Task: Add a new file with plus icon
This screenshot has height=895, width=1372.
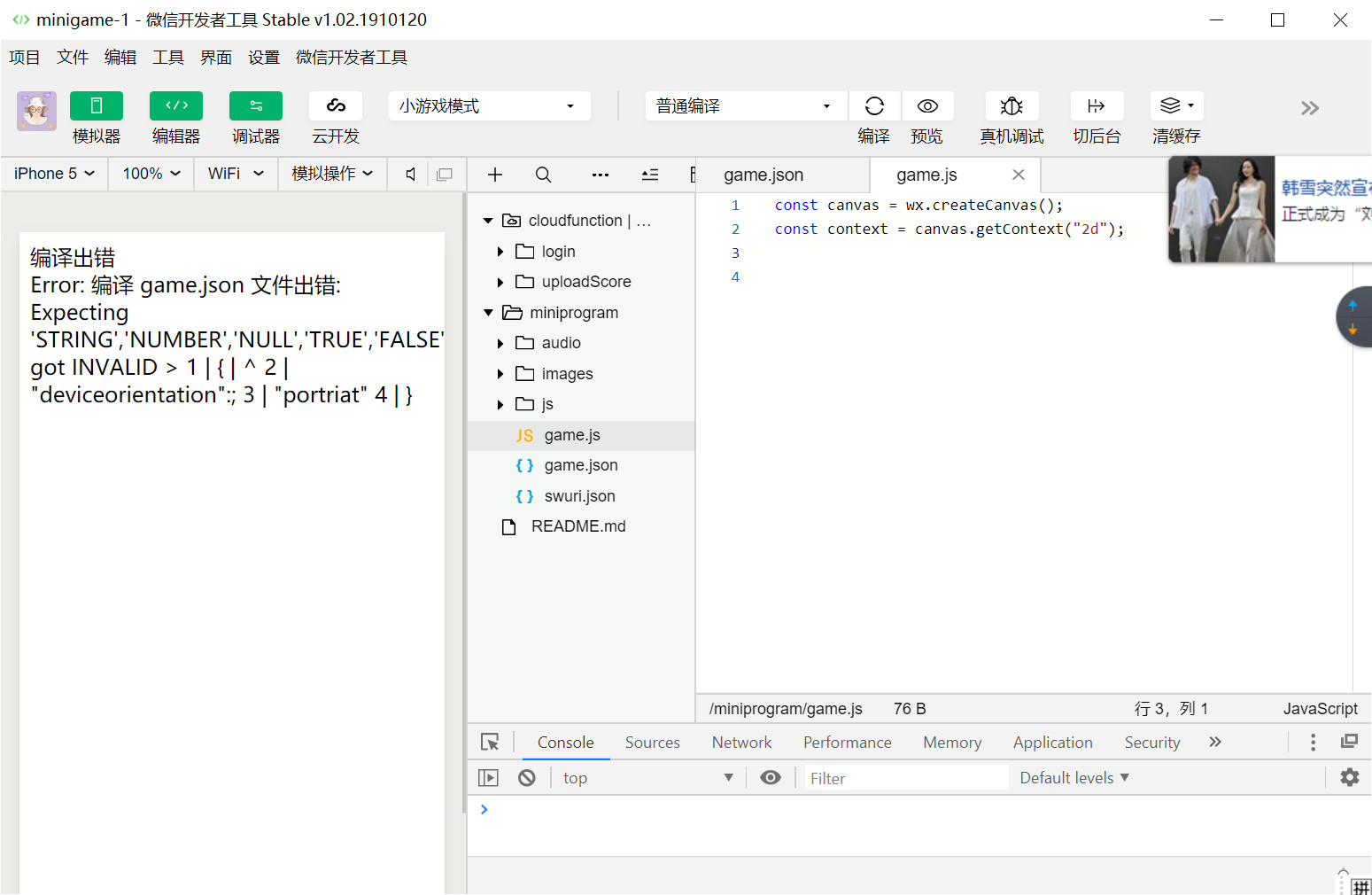Action: (495, 175)
